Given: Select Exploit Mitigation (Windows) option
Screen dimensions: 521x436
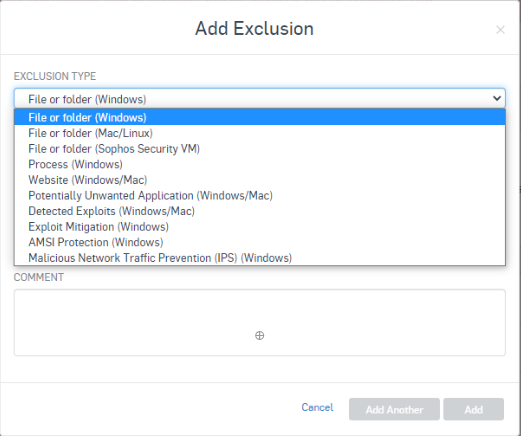Looking at the screenshot, I should point(260,227).
